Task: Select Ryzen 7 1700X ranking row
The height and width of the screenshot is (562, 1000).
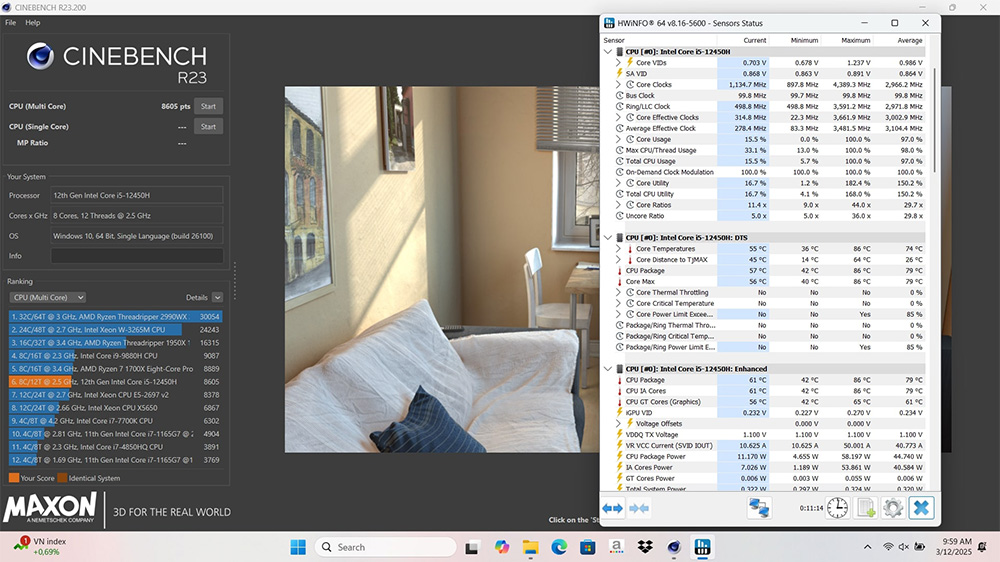Action: [x=115, y=369]
